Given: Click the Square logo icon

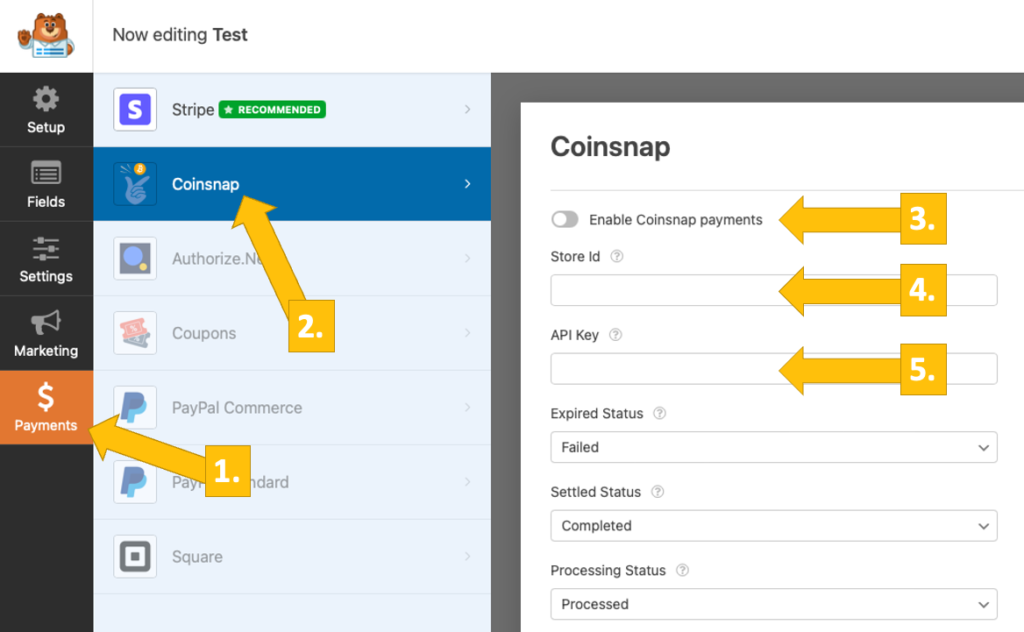Looking at the screenshot, I should tap(135, 556).
